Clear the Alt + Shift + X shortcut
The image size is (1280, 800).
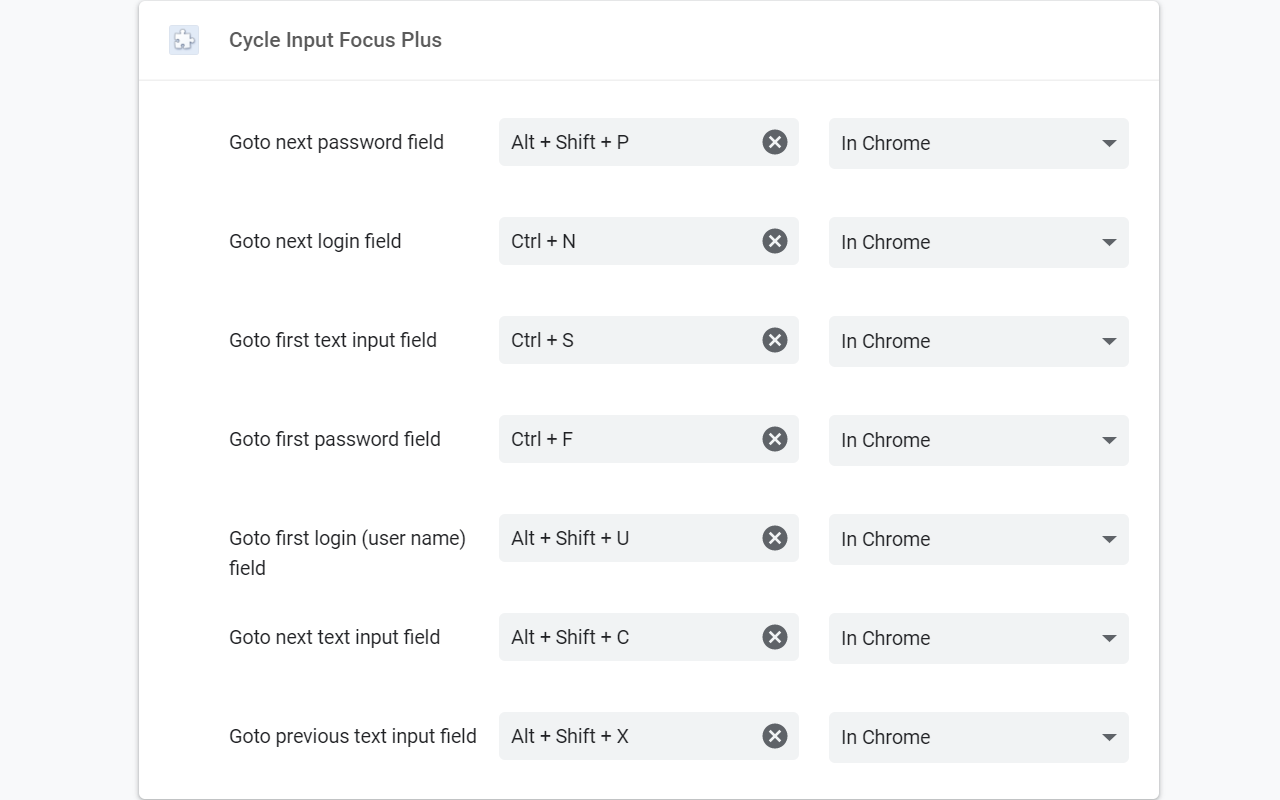775,736
